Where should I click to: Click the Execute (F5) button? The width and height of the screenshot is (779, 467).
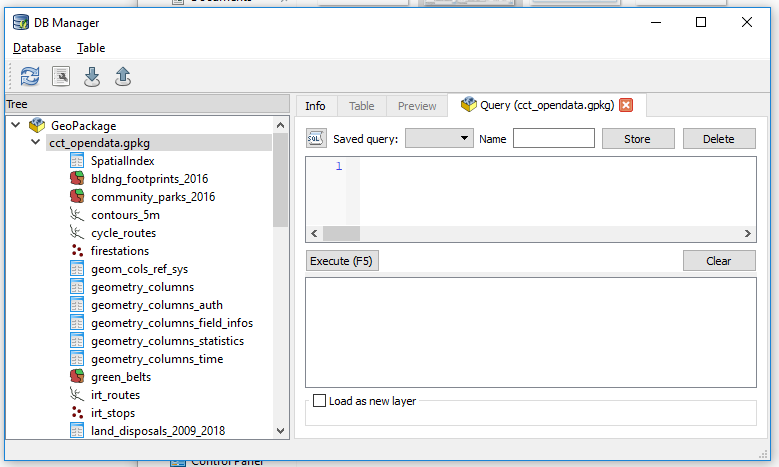click(342, 261)
